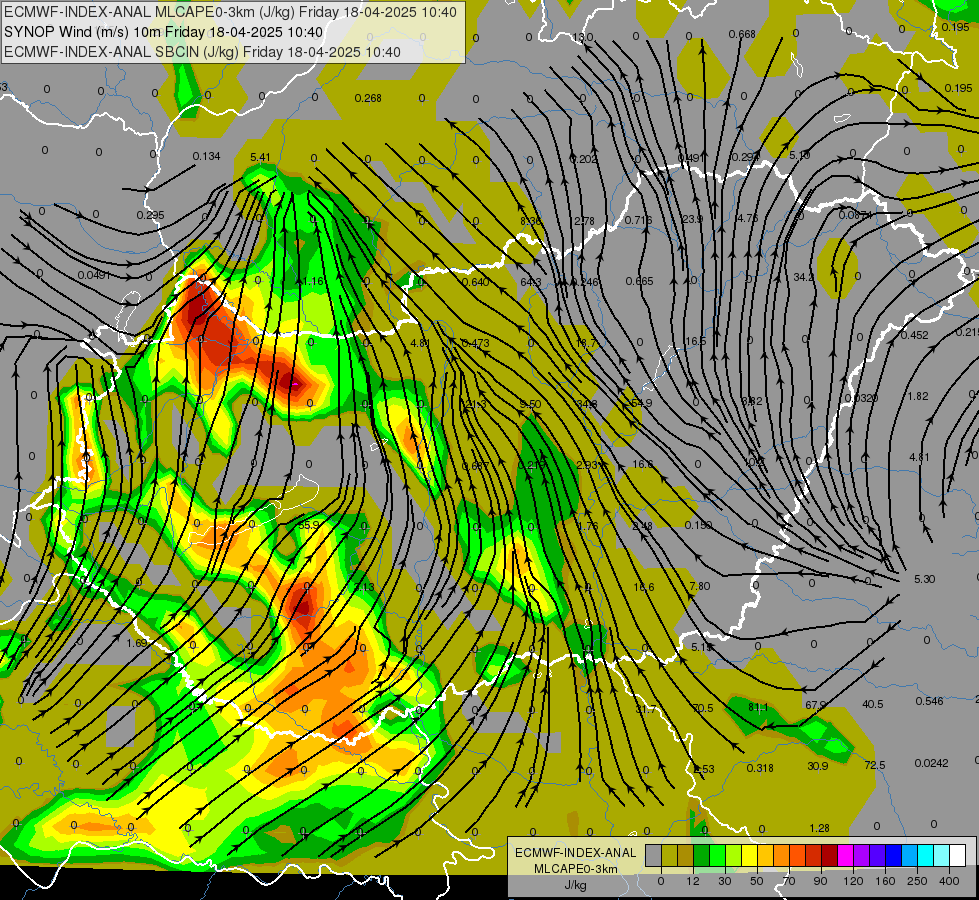The height and width of the screenshot is (900, 979).
Task: Click the map value '1.82'
Action: point(918,396)
